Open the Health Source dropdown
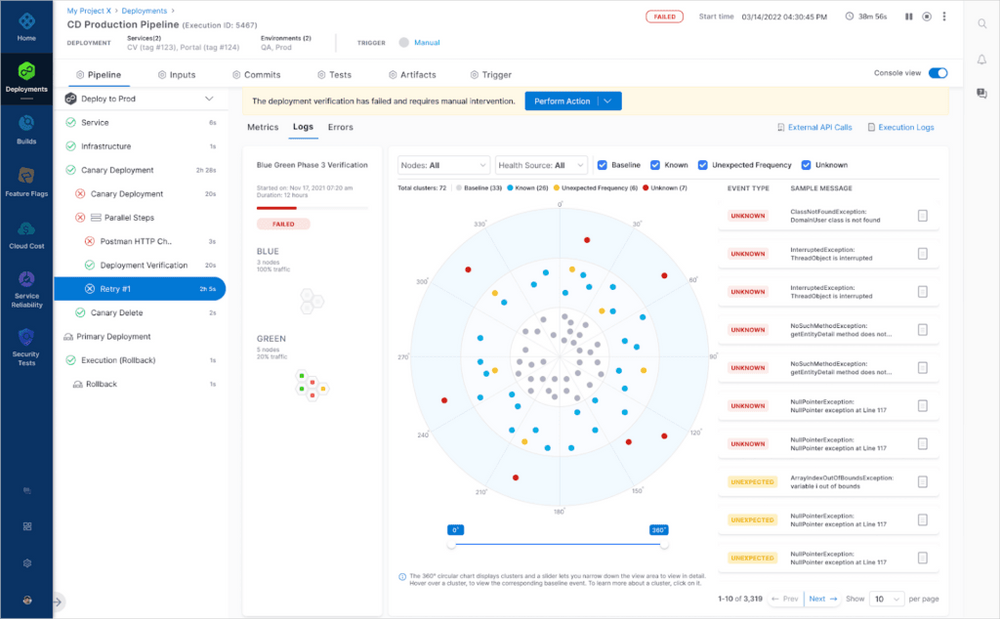 [x=541, y=165]
